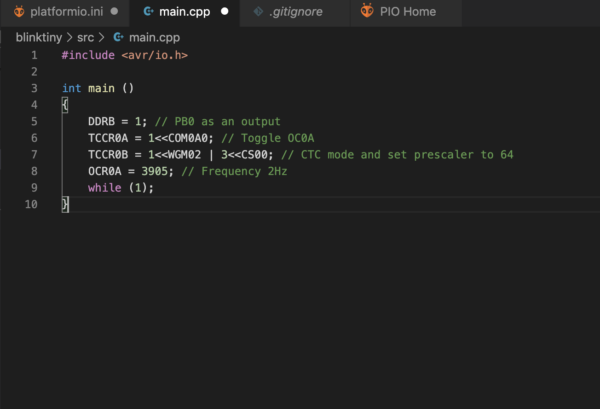Click the unsaved dot on platformio.ini tab
This screenshot has height=409, width=600.
tap(114, 11)
